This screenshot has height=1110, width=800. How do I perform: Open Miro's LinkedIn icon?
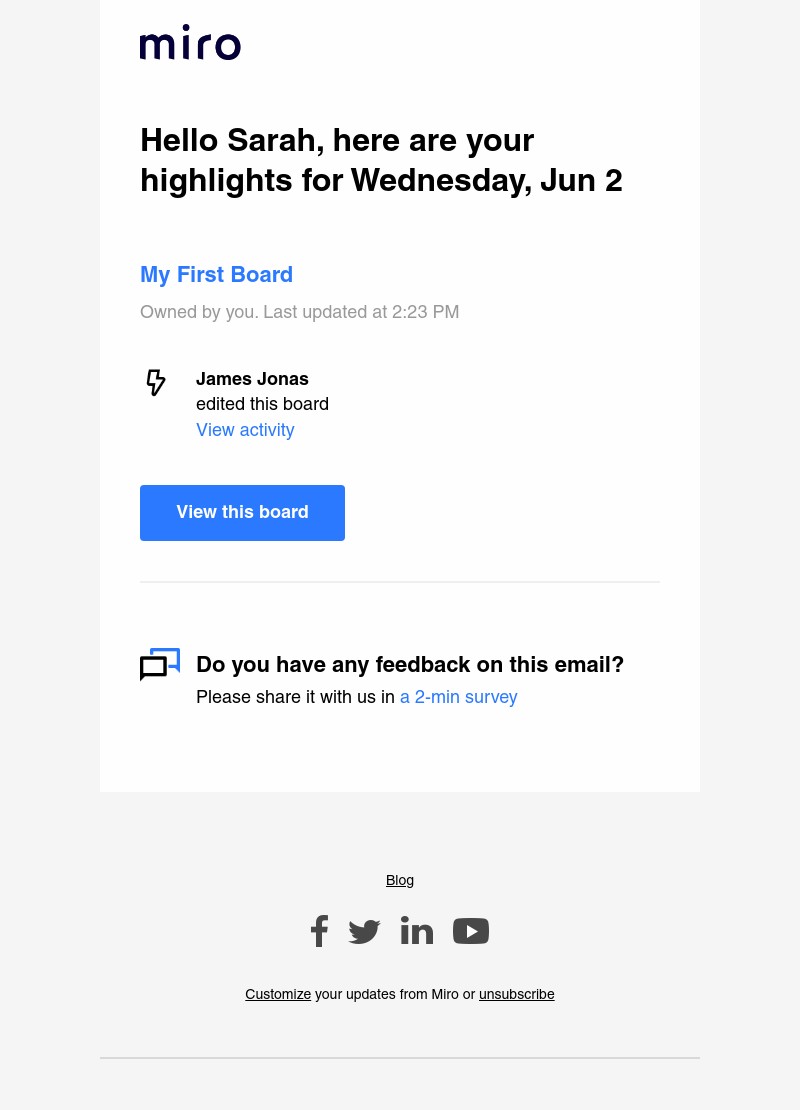(417, 930)
